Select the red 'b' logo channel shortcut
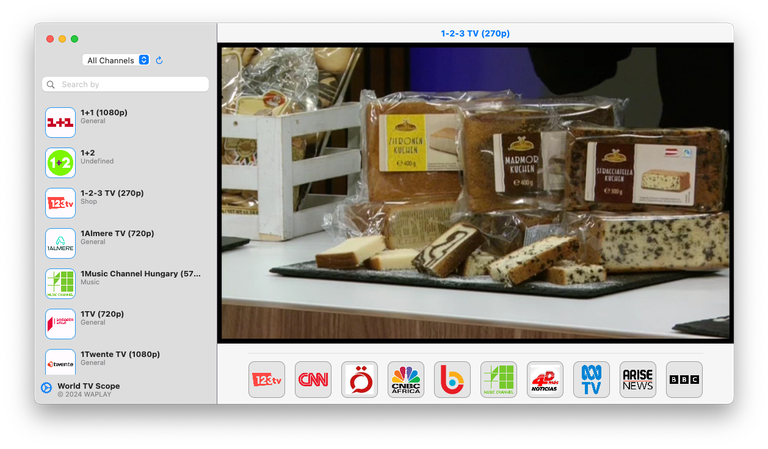This screenshot has width=768, height=449. pyautogui.click(x=452, y=379)
